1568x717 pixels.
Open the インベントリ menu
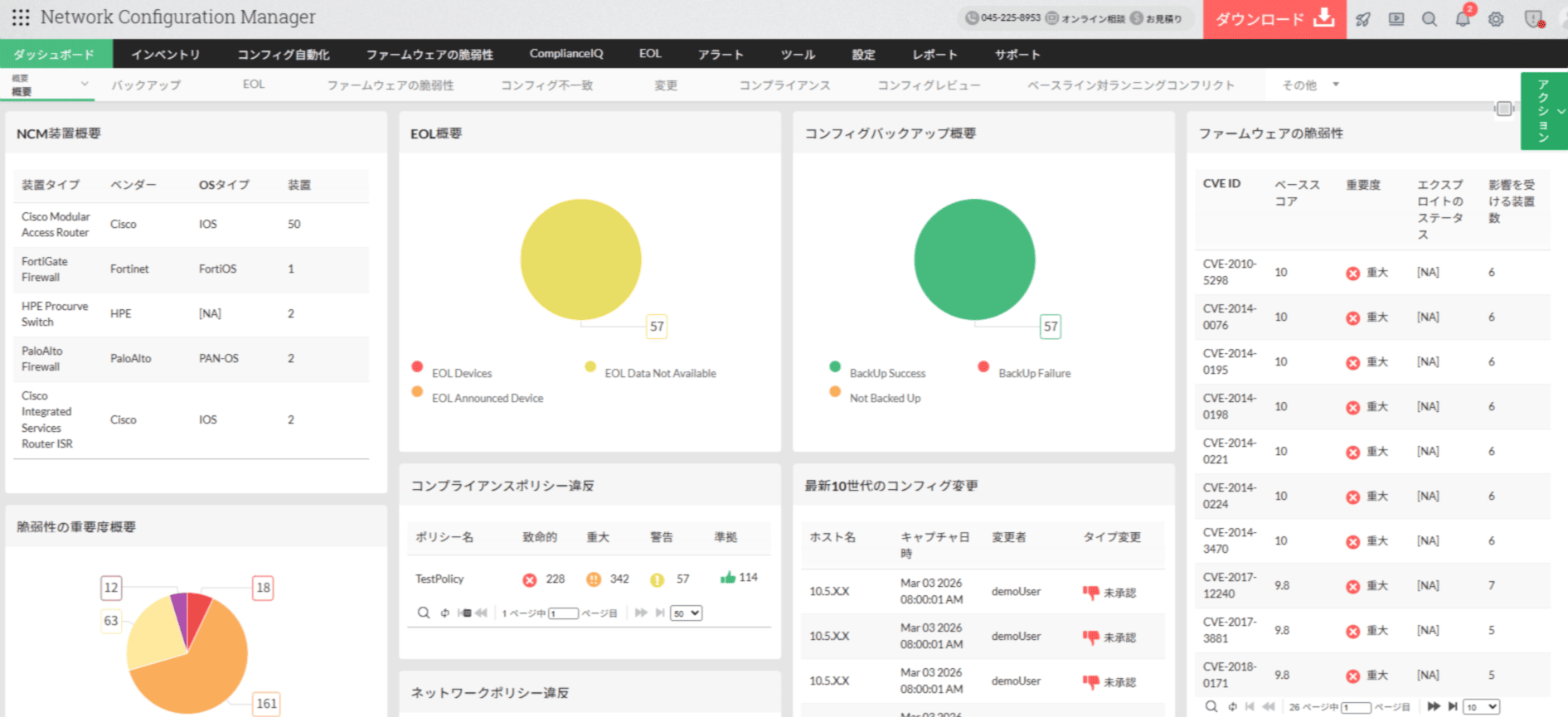pos(166,55)
